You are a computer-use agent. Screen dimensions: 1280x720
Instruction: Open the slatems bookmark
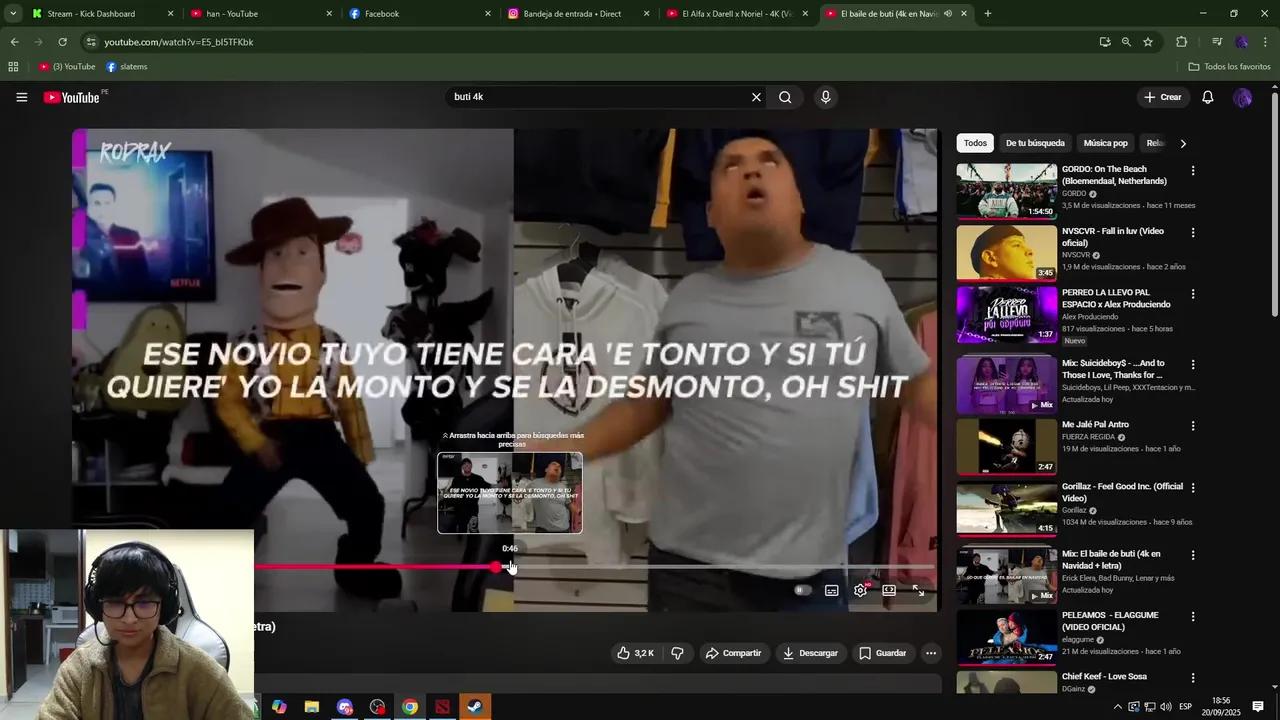(x=126, y=67)
